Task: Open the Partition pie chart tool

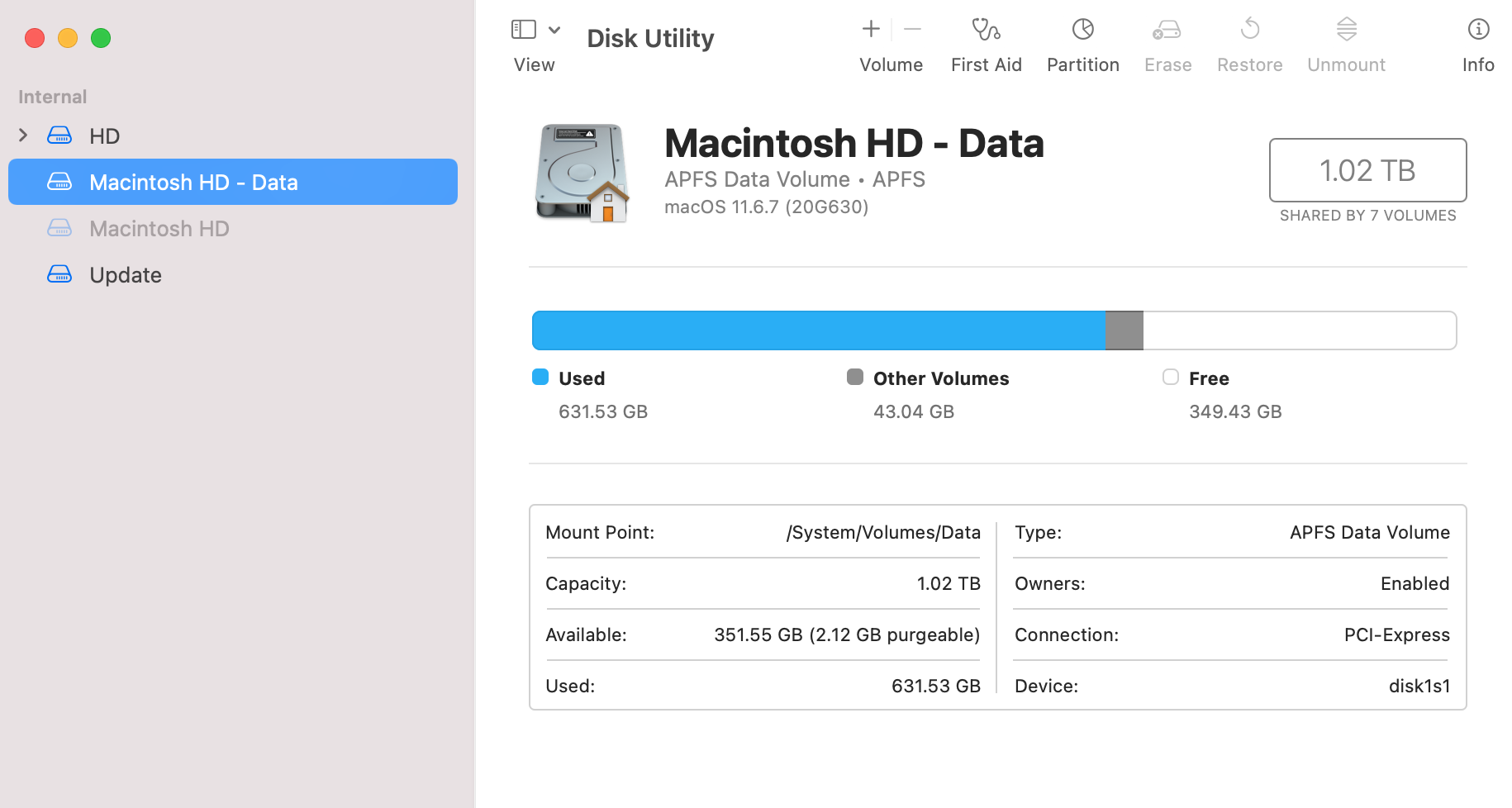Action: tap(1082, 29)
